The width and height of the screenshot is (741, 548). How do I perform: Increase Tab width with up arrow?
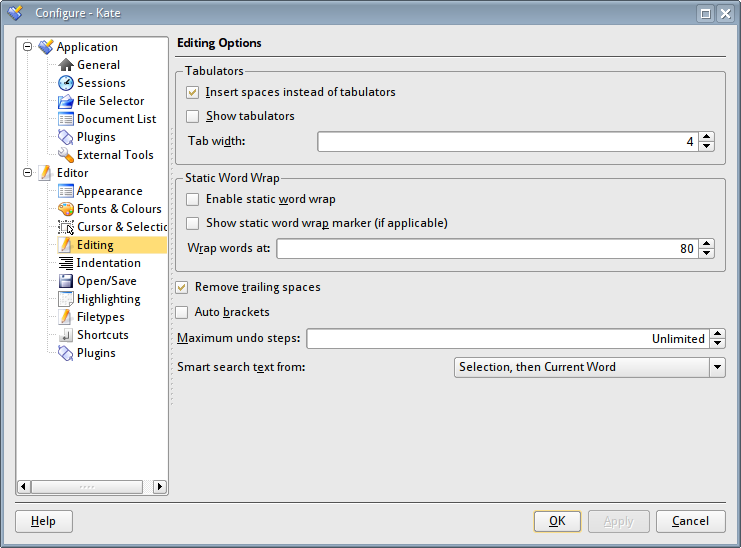[707, 137]
